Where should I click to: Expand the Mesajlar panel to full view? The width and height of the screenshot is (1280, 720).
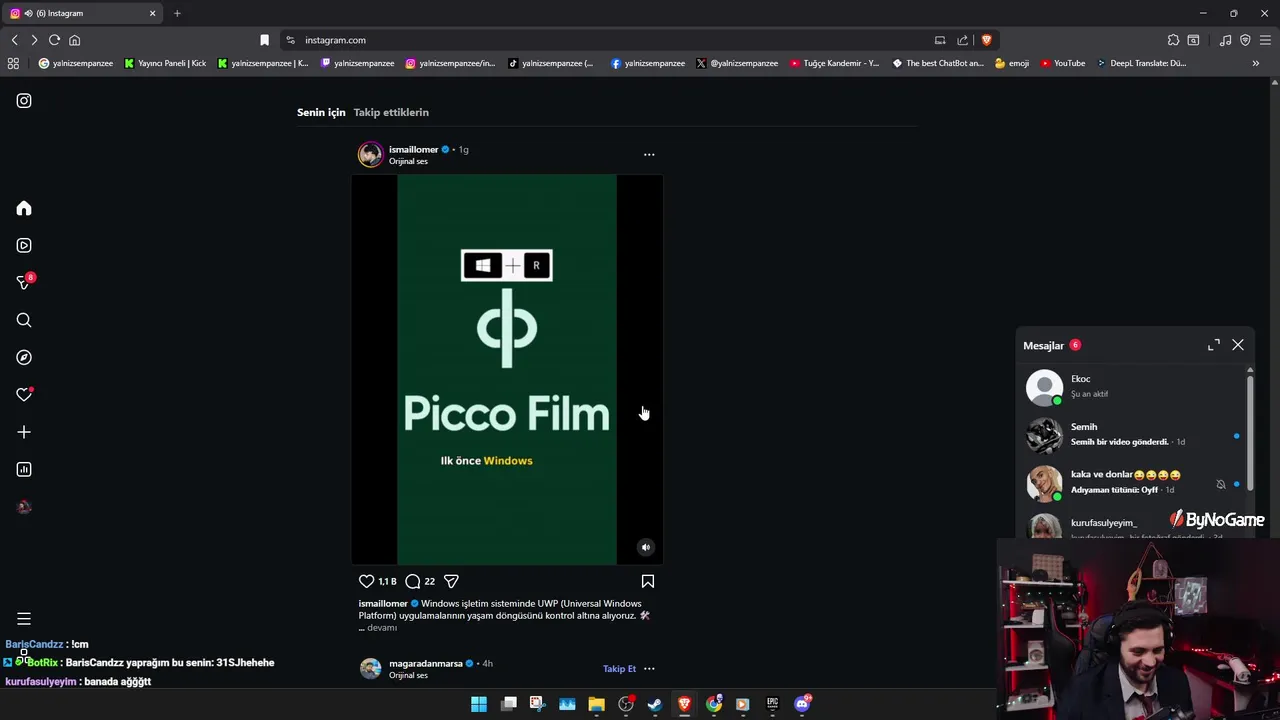pyautogui.click(x=1214, y=345)
